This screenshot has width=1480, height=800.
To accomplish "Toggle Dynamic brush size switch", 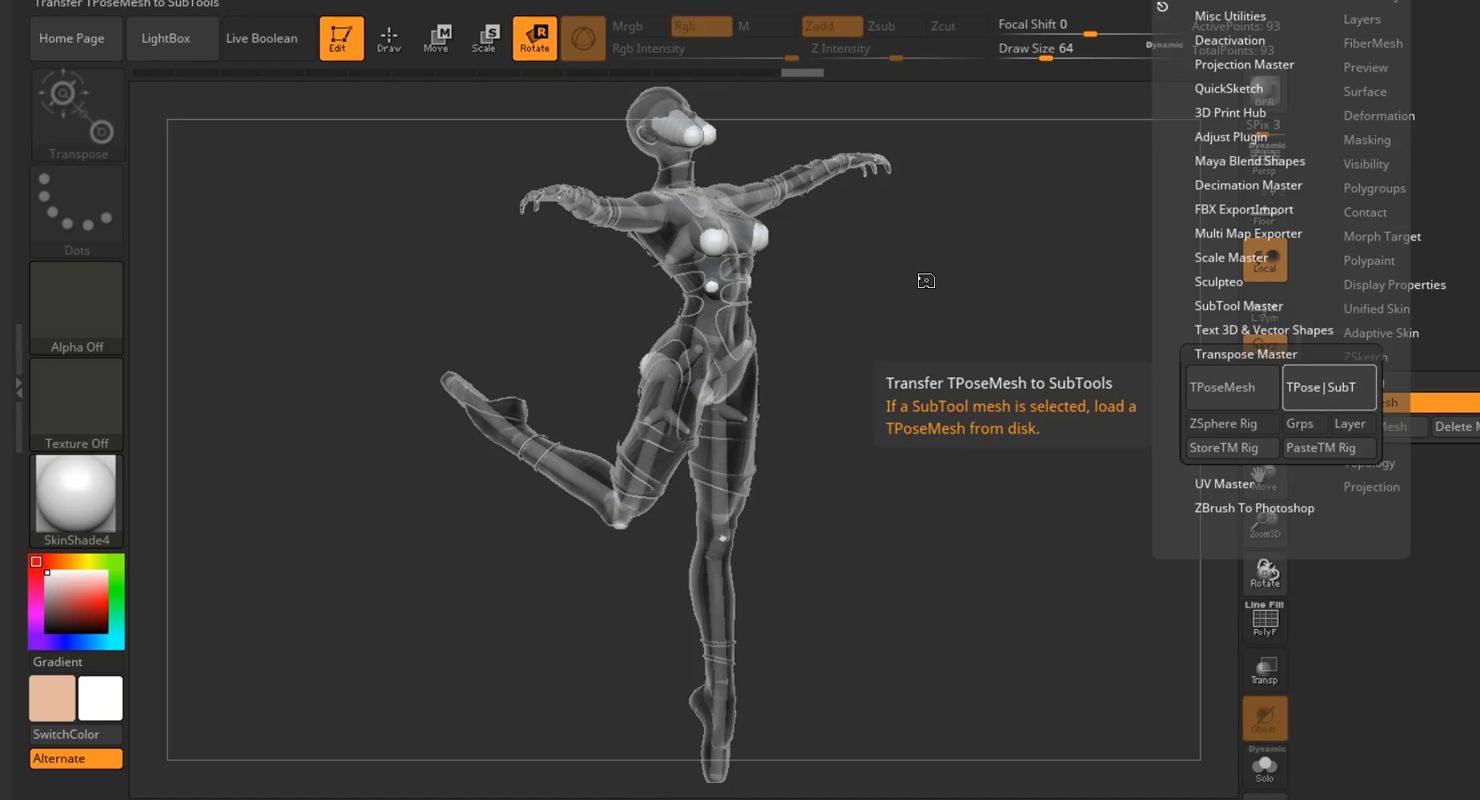I will tap(1164, 45).
